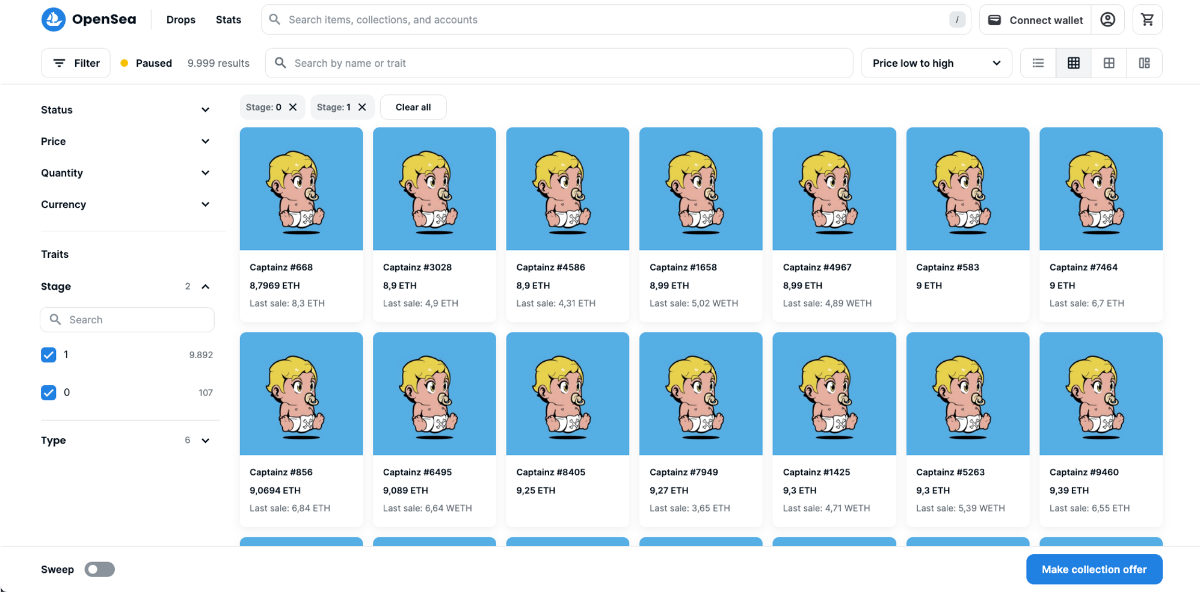Open Captainz #668 thumbnail

(x=301, y=188)
